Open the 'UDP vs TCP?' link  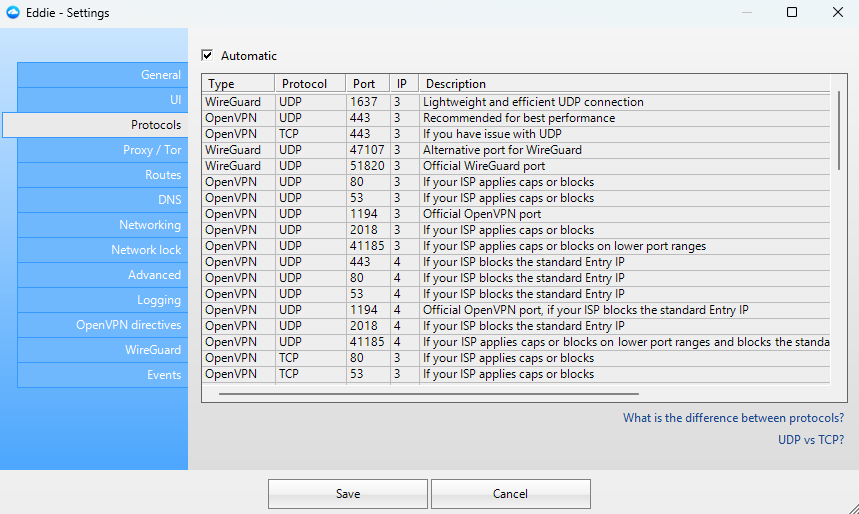click(811, 440)
